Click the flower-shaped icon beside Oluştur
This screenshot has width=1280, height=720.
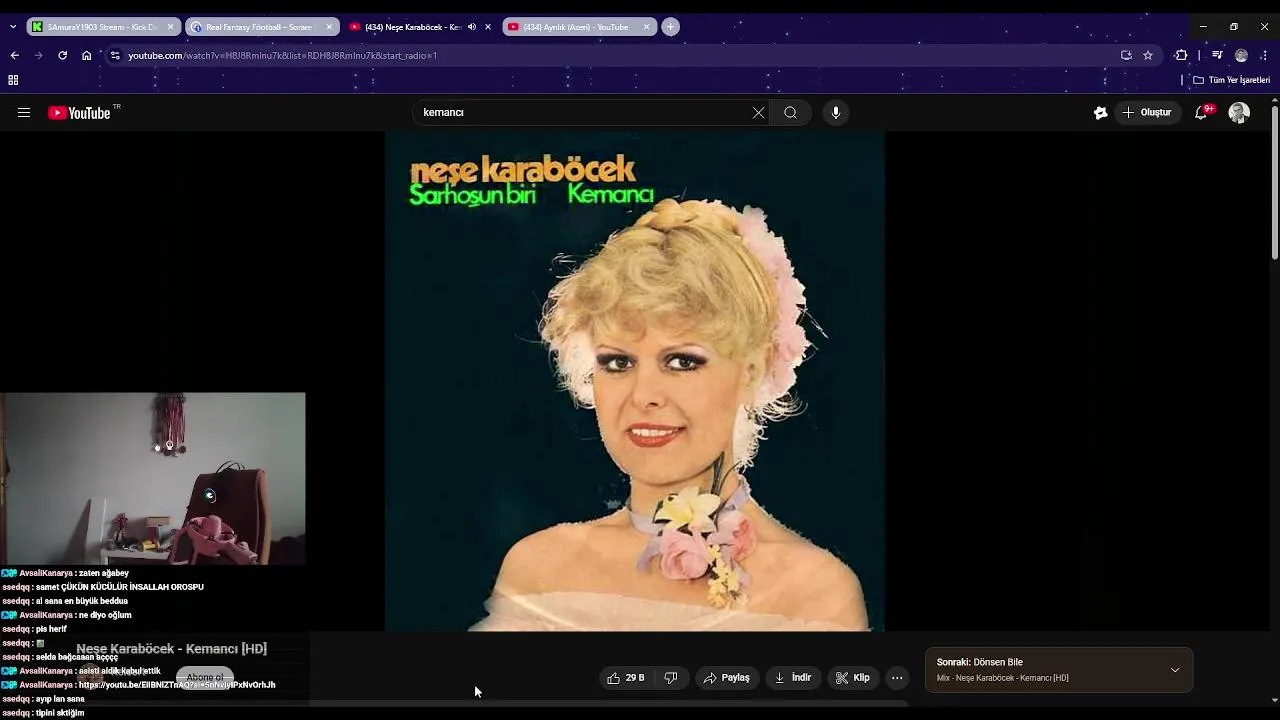pyautogui.click(x=1100, y=113)
